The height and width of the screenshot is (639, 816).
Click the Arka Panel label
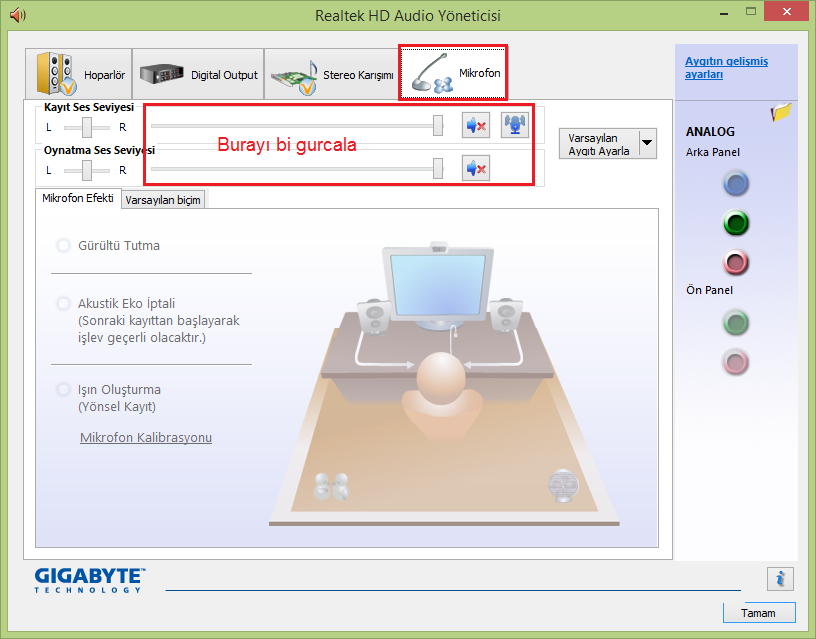point(712,152)
